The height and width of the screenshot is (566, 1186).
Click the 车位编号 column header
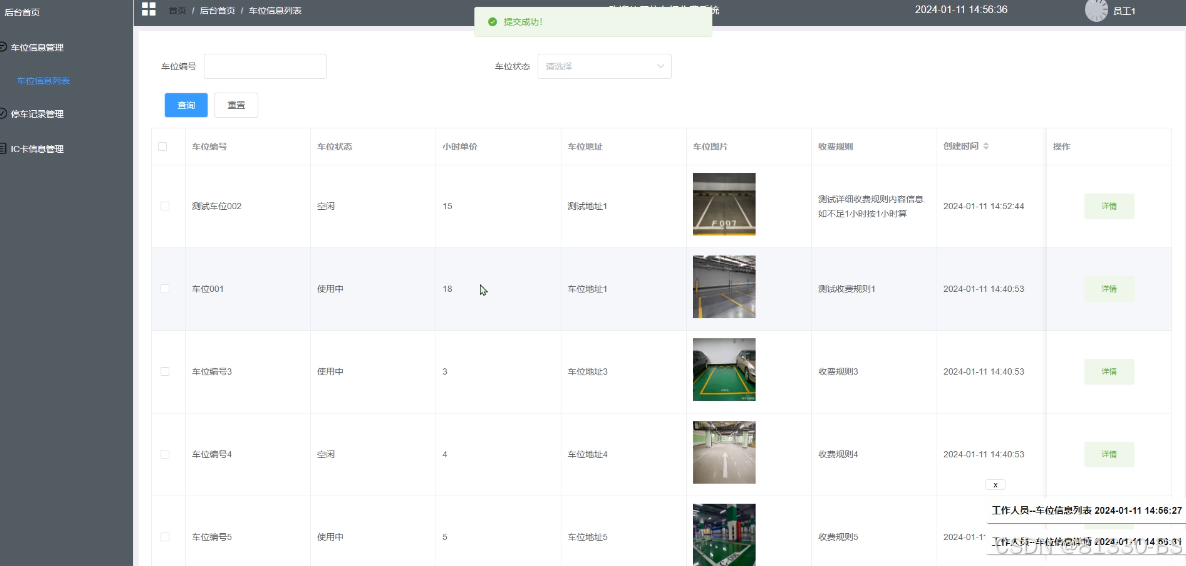pyautogui.click(x=209, y=146)
